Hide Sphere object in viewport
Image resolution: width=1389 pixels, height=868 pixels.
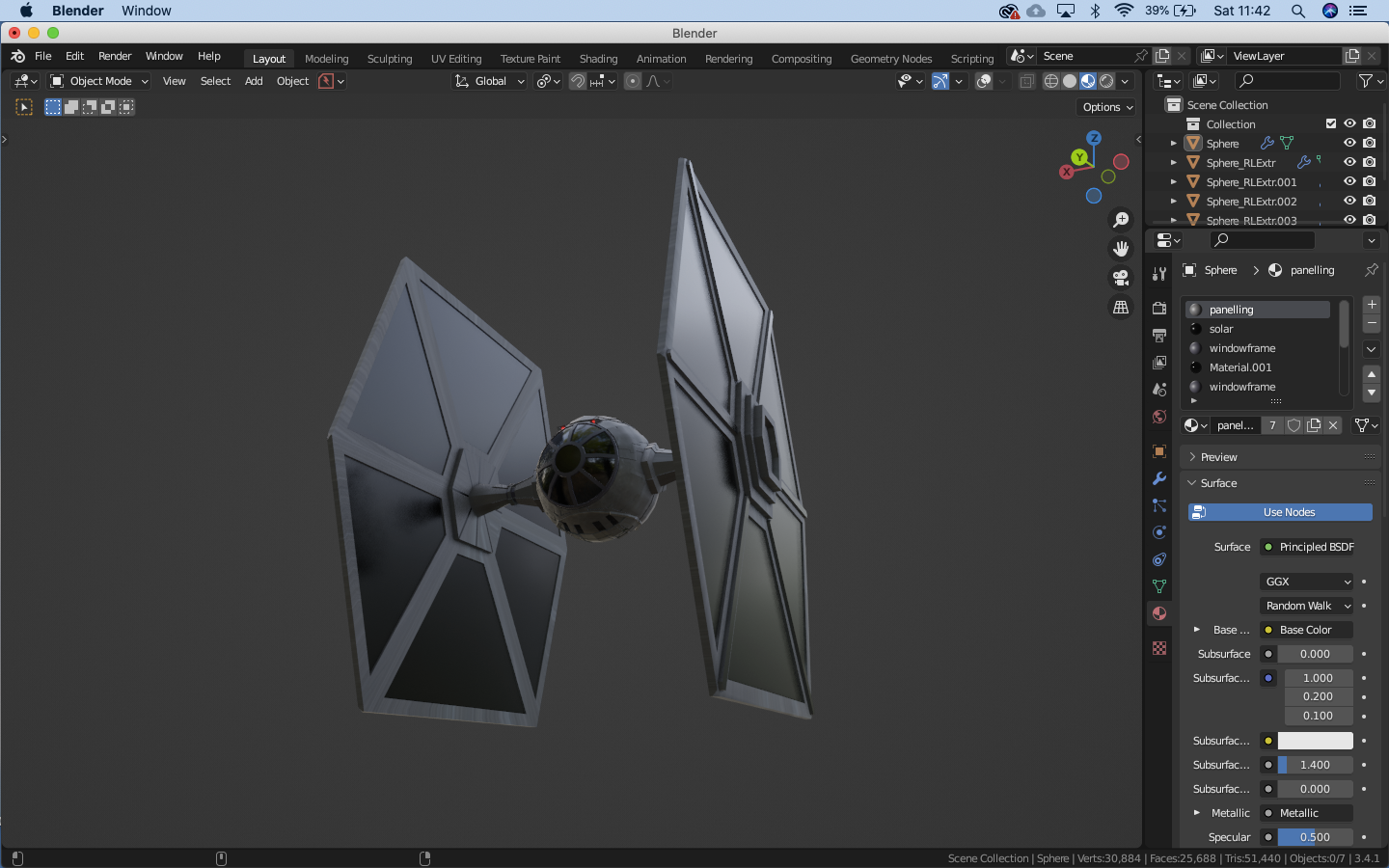(x=1349, y=143)
